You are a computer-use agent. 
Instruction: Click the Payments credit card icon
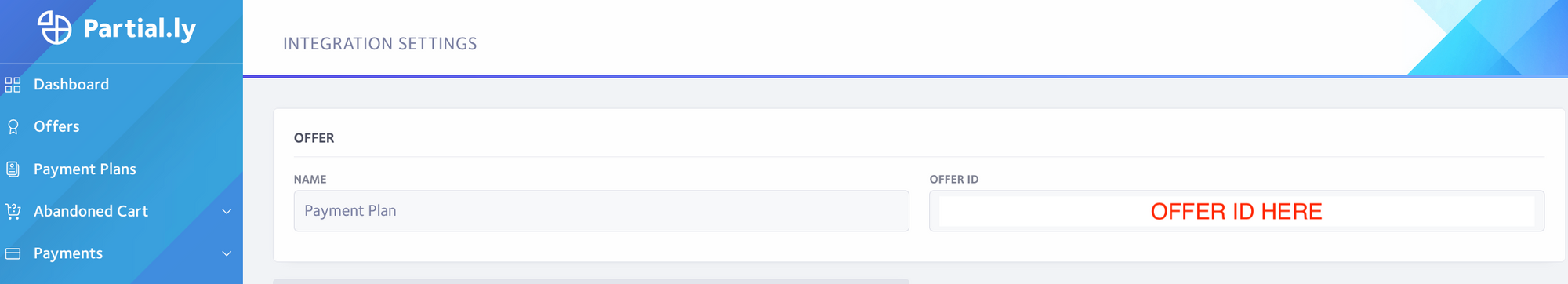13,253
